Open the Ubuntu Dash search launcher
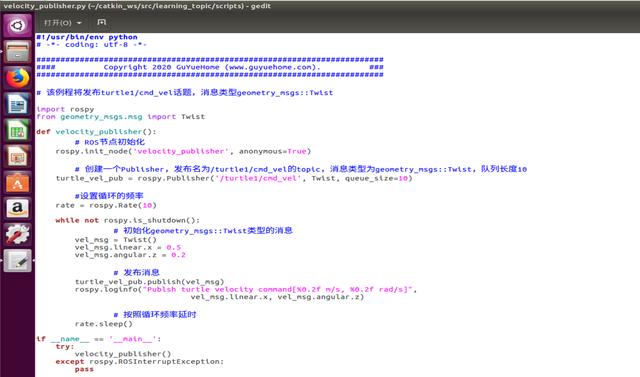 click(17, 25)
